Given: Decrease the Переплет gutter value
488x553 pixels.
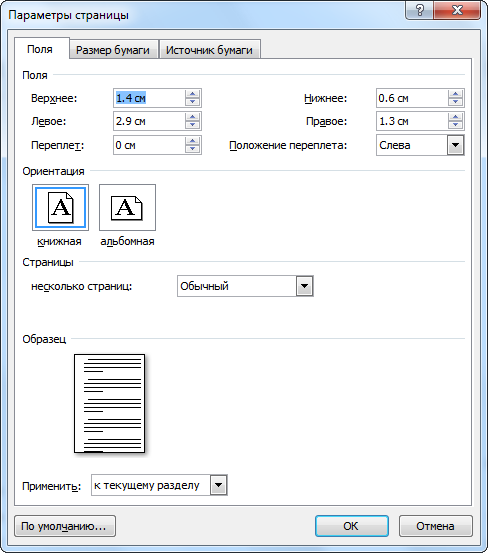Looking at the screenshot, I should tap(193, 149).
